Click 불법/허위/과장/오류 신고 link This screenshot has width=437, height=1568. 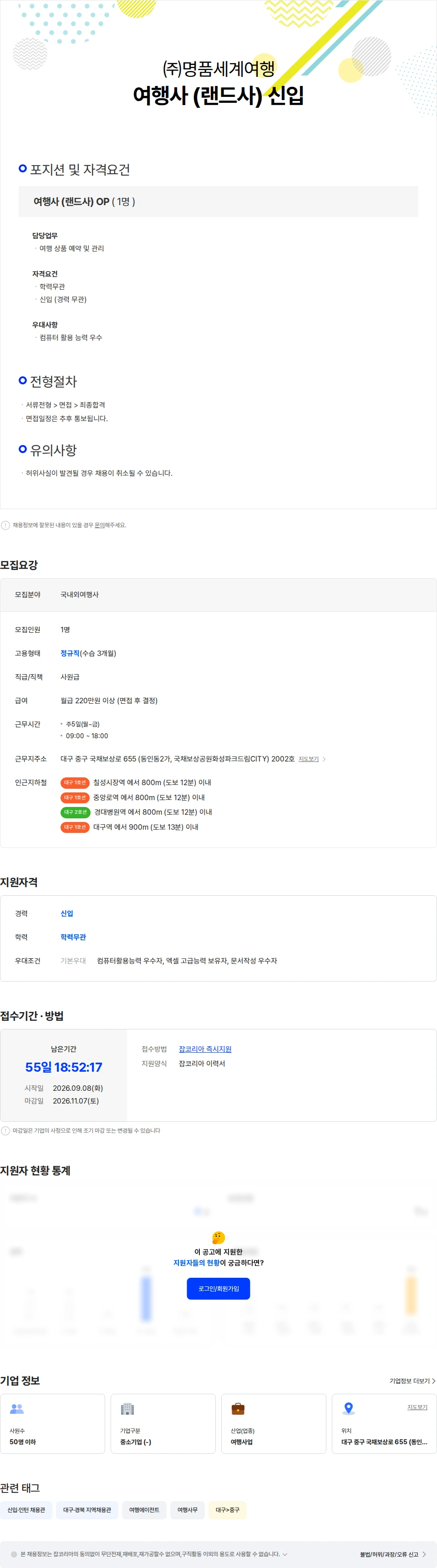tap(389, 1554)
